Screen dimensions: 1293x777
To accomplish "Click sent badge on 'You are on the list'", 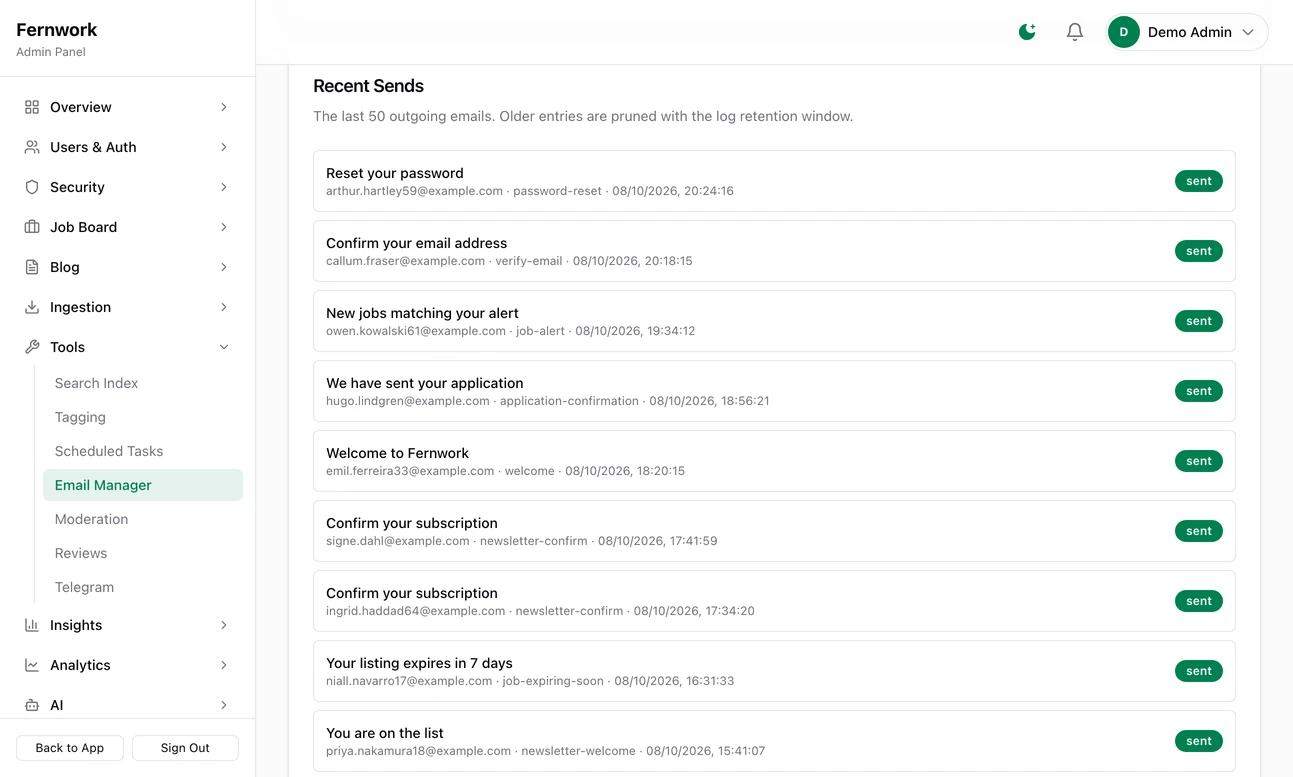I will click(x=1199, y=741).
